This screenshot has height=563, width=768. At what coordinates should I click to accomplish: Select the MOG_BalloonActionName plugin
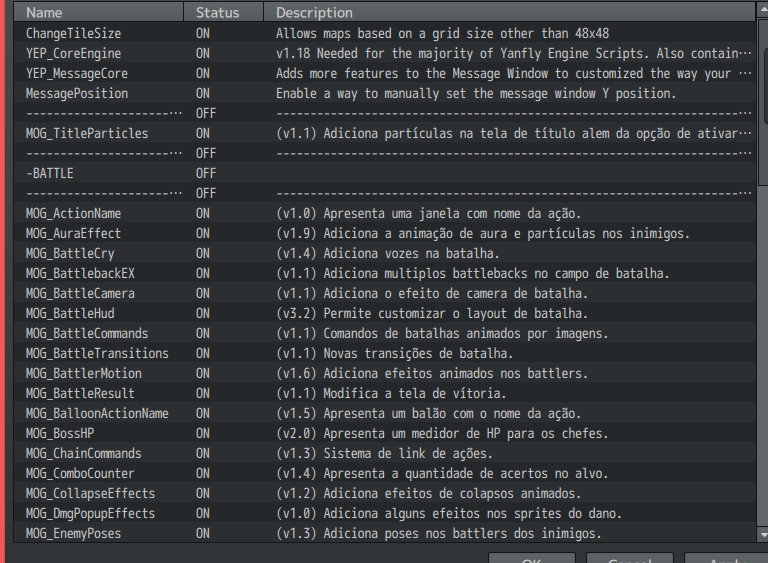coord(384,414)
